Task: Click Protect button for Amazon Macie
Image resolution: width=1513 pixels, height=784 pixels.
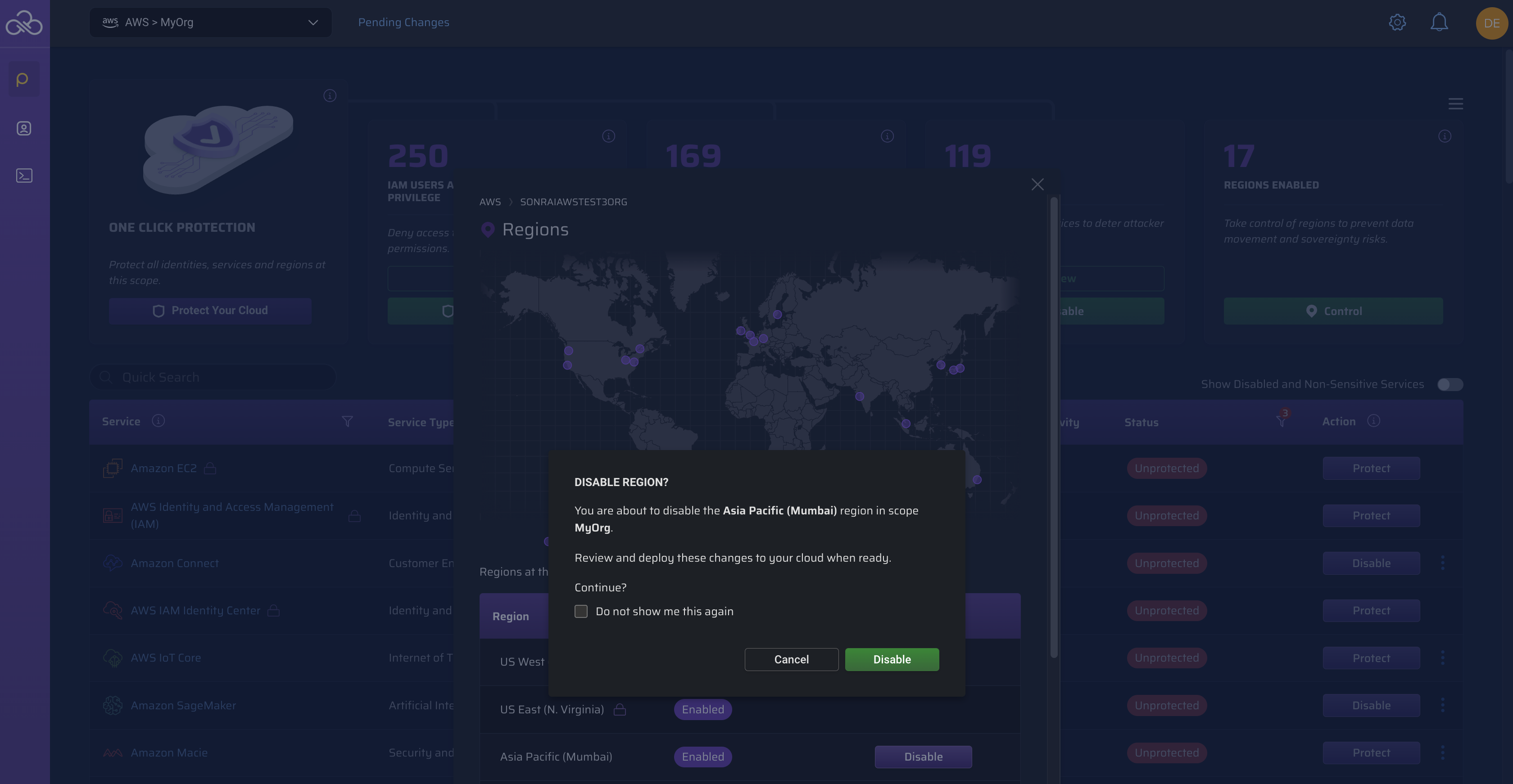Action: coord(1372,753)
